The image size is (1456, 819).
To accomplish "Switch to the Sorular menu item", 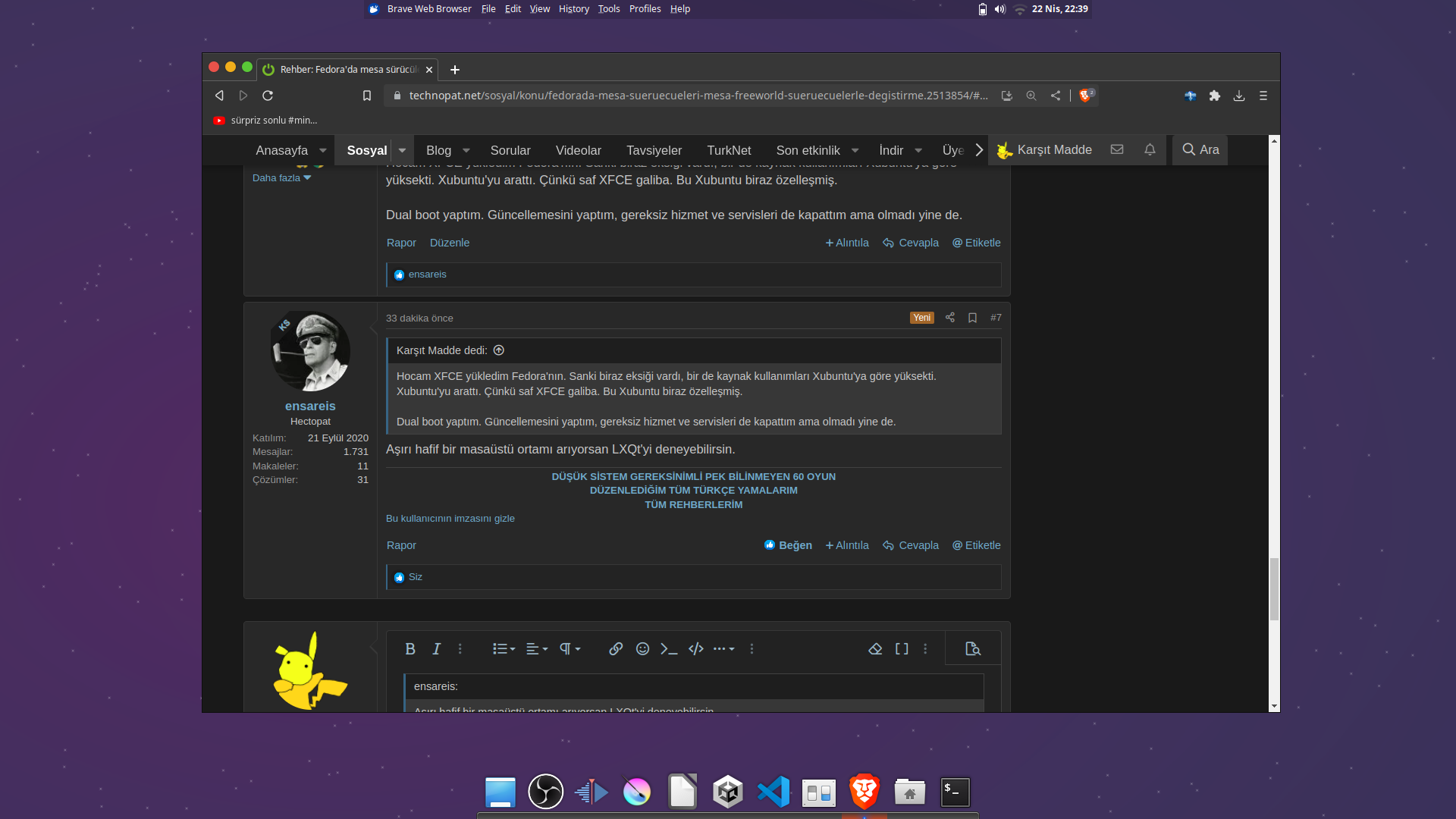I will (510, 150).
